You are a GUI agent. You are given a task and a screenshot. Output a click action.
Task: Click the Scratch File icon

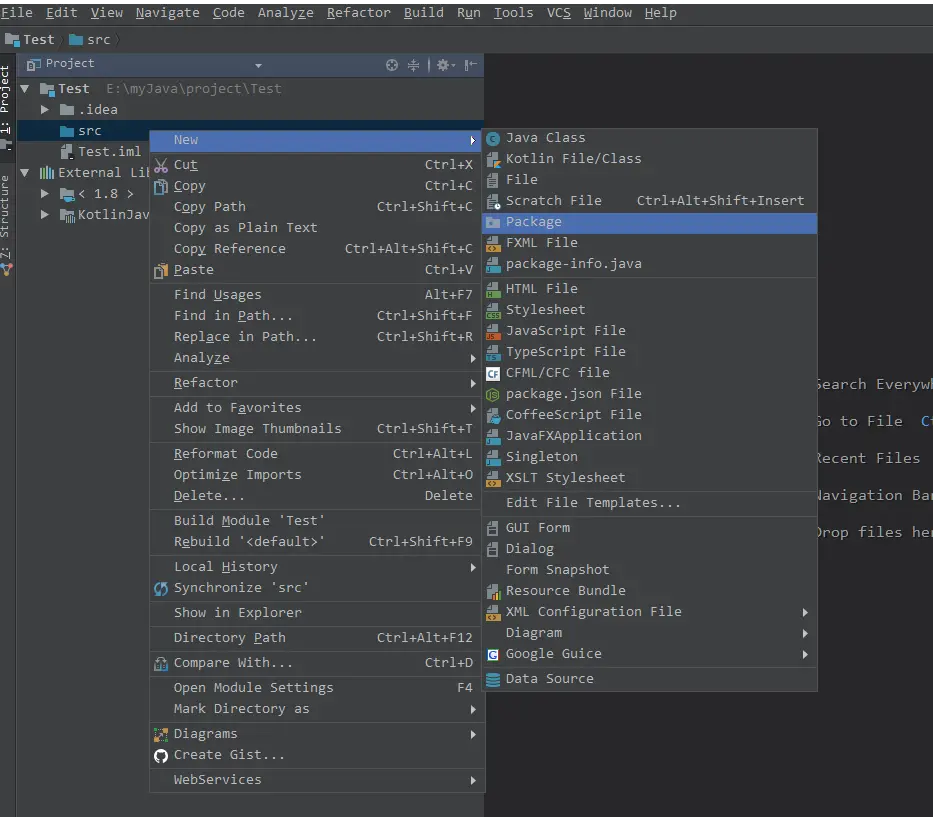(493, 202)
